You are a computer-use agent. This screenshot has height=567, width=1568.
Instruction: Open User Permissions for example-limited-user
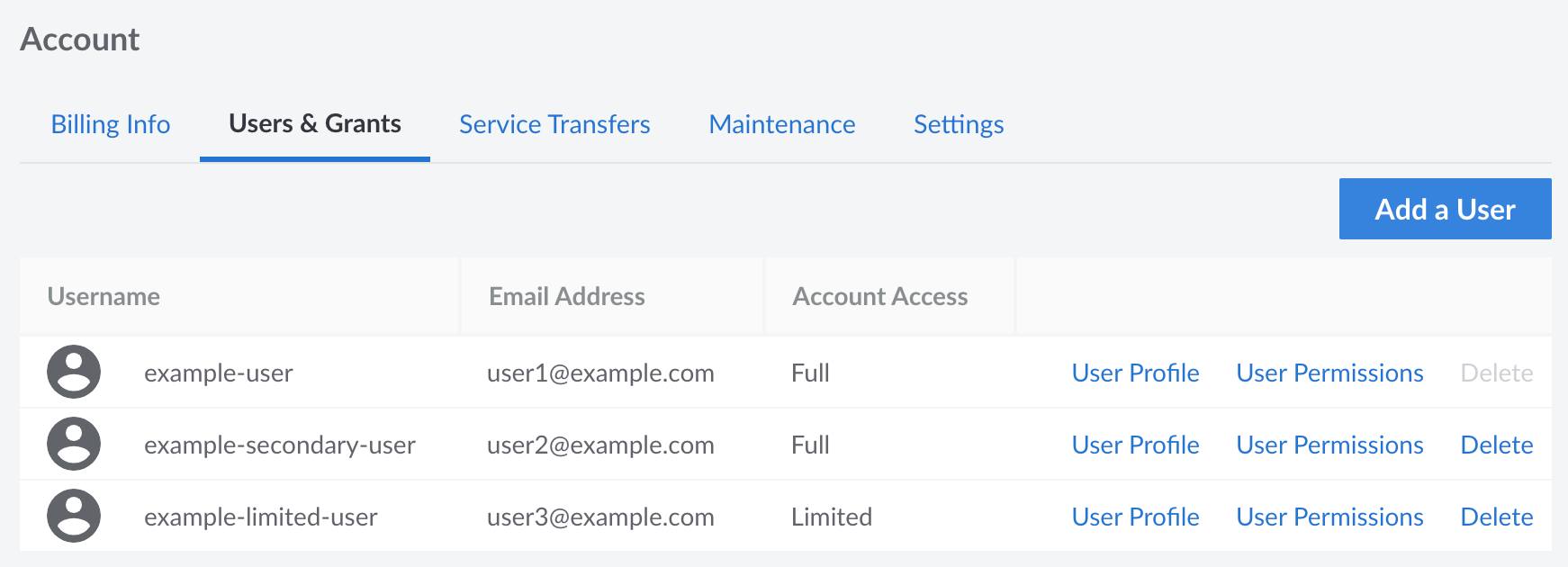[x=1329, y=516]
